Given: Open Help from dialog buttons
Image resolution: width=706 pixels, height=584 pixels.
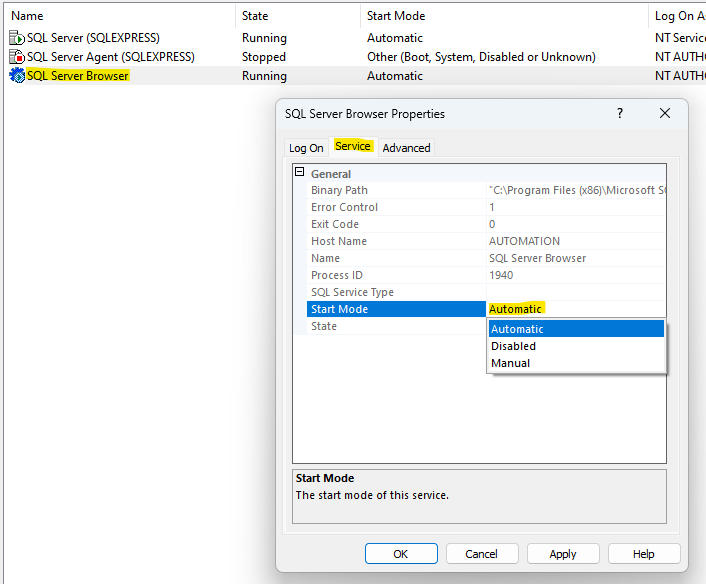Looking at the screenshot, I should click(644, 554).
